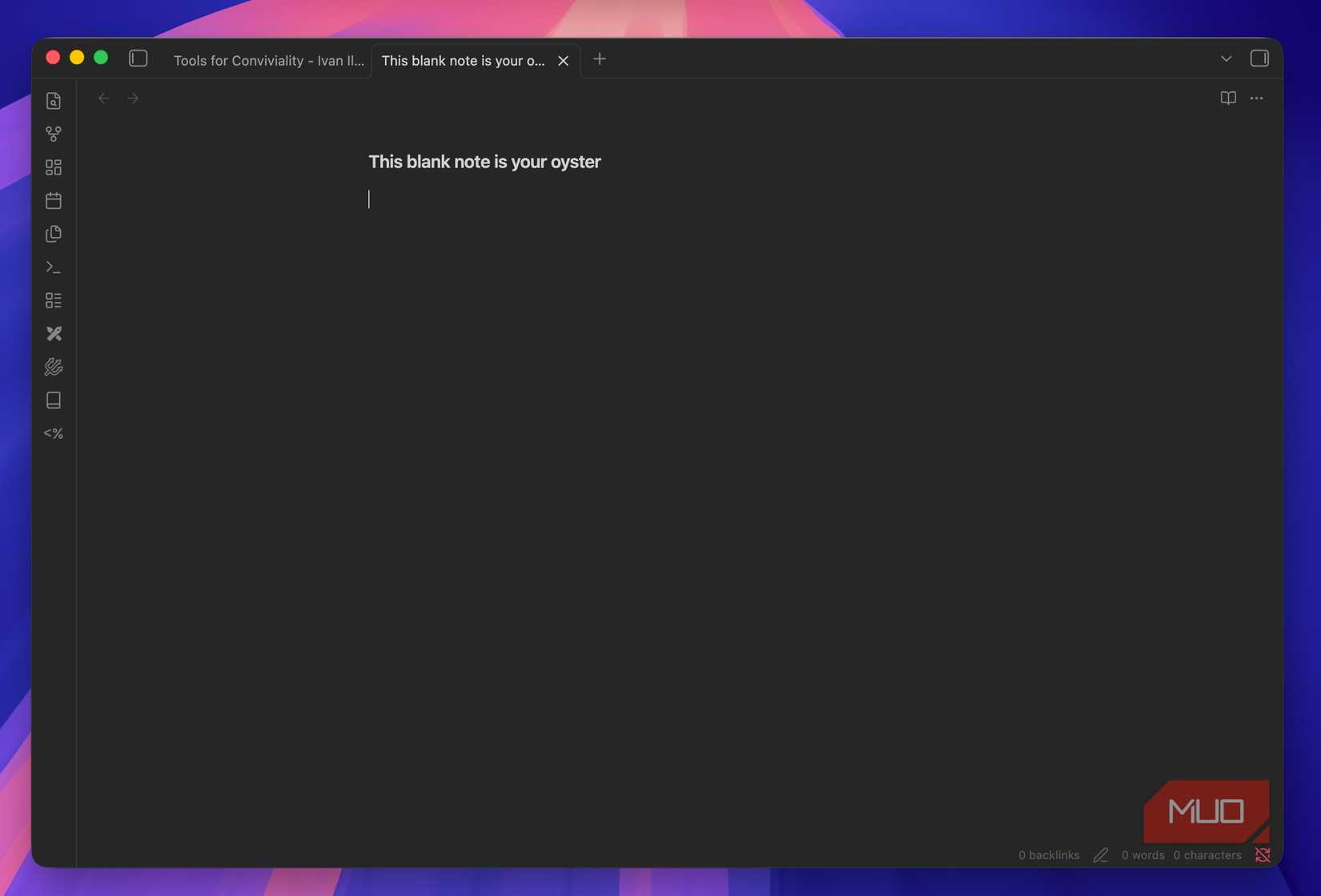Screen dimensions: 1321x896
Task: Switch to Tools for Conviviality tab
Action: (x=269, y=60)
